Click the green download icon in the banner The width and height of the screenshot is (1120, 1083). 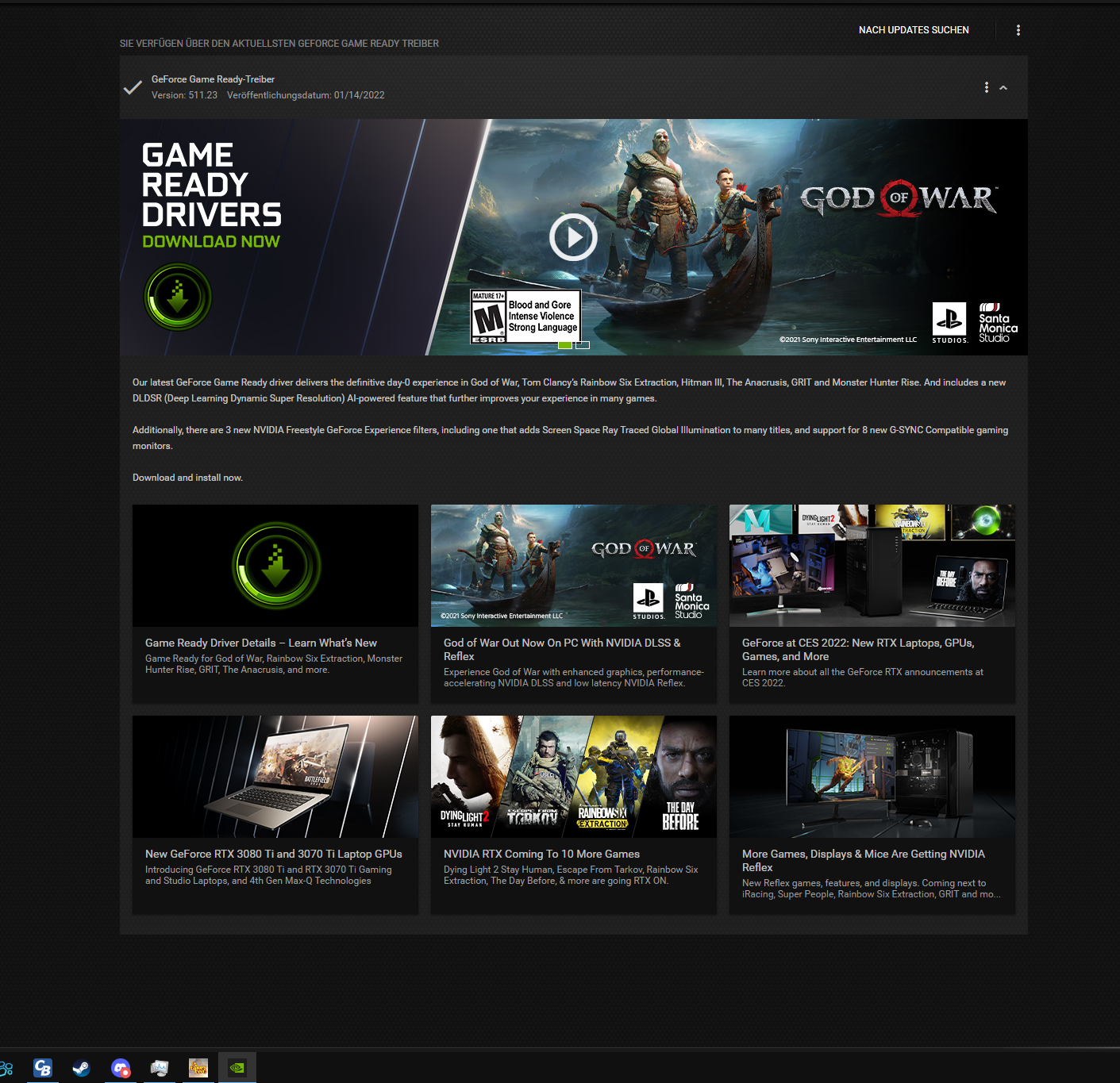tap(178, 297)
